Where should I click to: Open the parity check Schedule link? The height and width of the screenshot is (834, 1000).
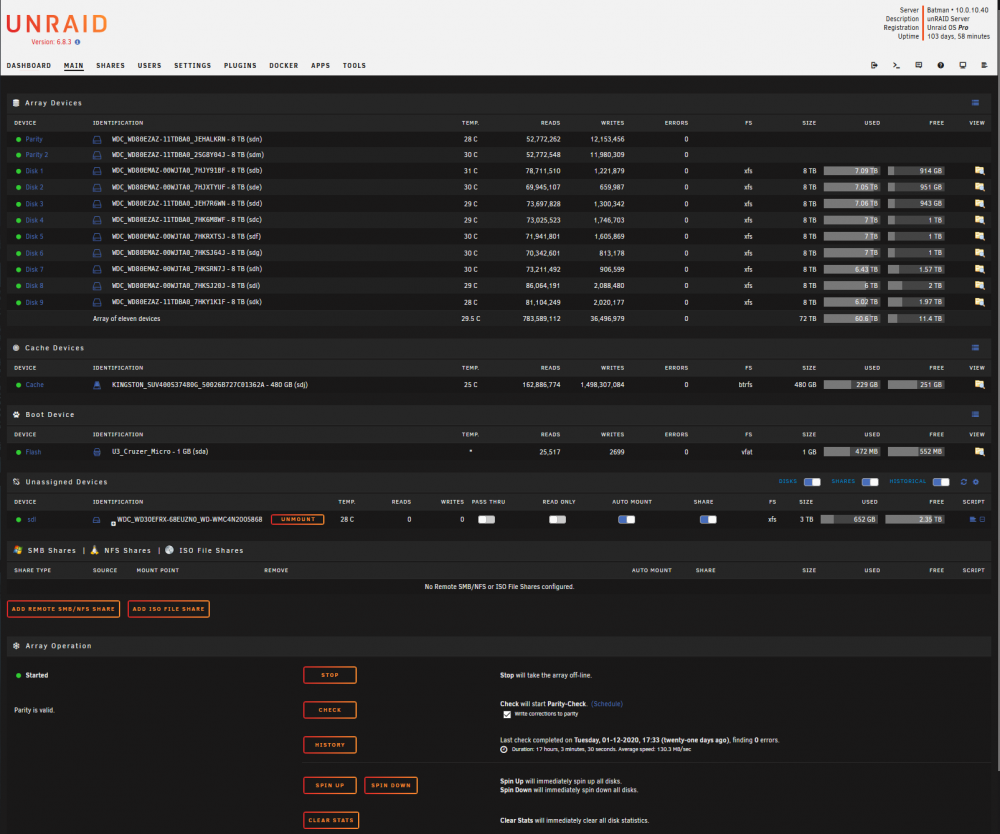pos(607,704)
